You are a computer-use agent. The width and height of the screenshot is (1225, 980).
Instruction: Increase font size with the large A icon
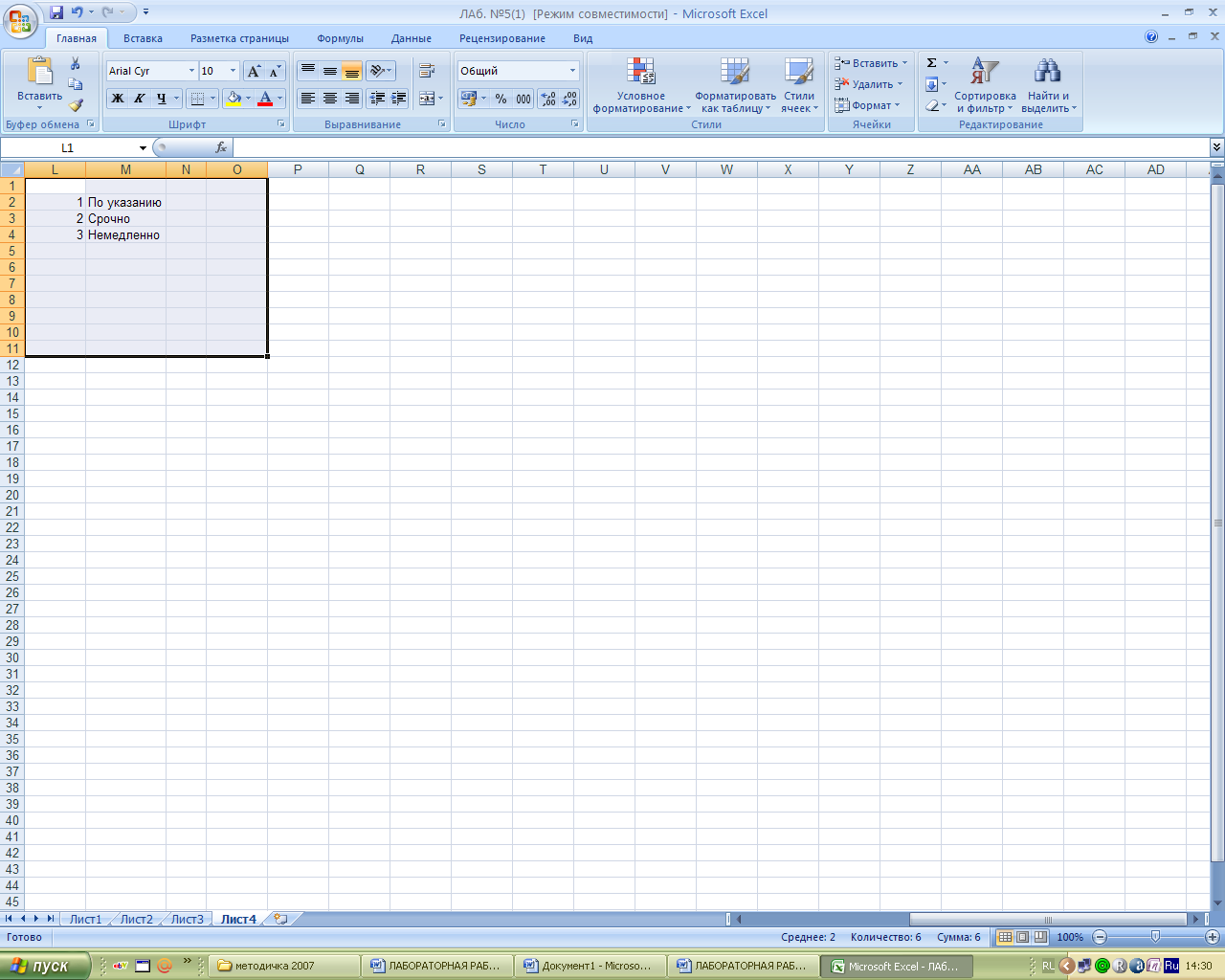pos(254,71)
